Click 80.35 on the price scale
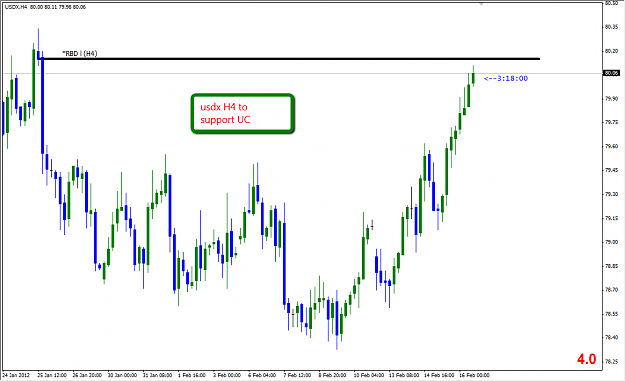The width and height of the screenshot is (625, 381). coord(611,27)
